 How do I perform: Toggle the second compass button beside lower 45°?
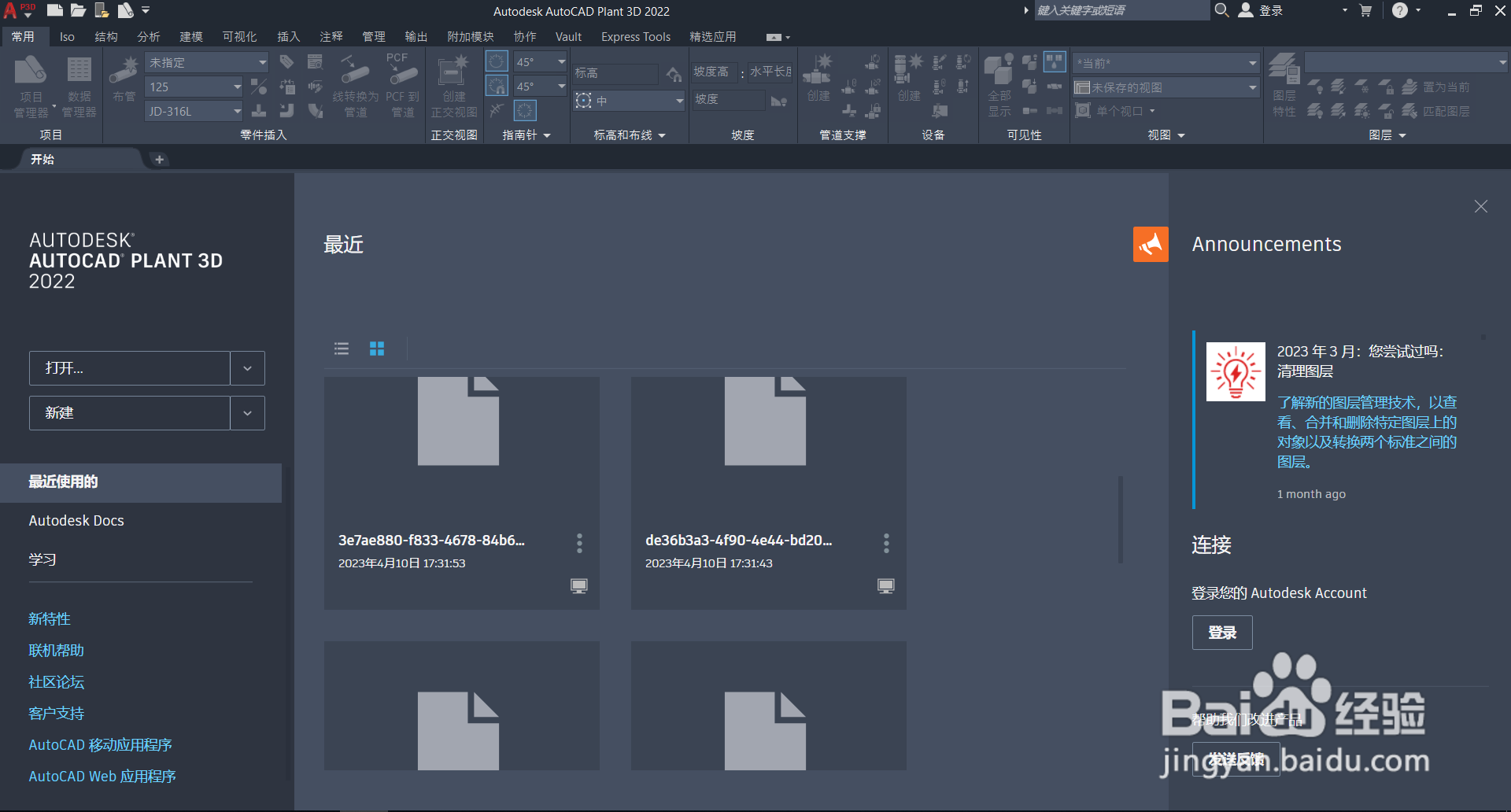tap(497, 86)
